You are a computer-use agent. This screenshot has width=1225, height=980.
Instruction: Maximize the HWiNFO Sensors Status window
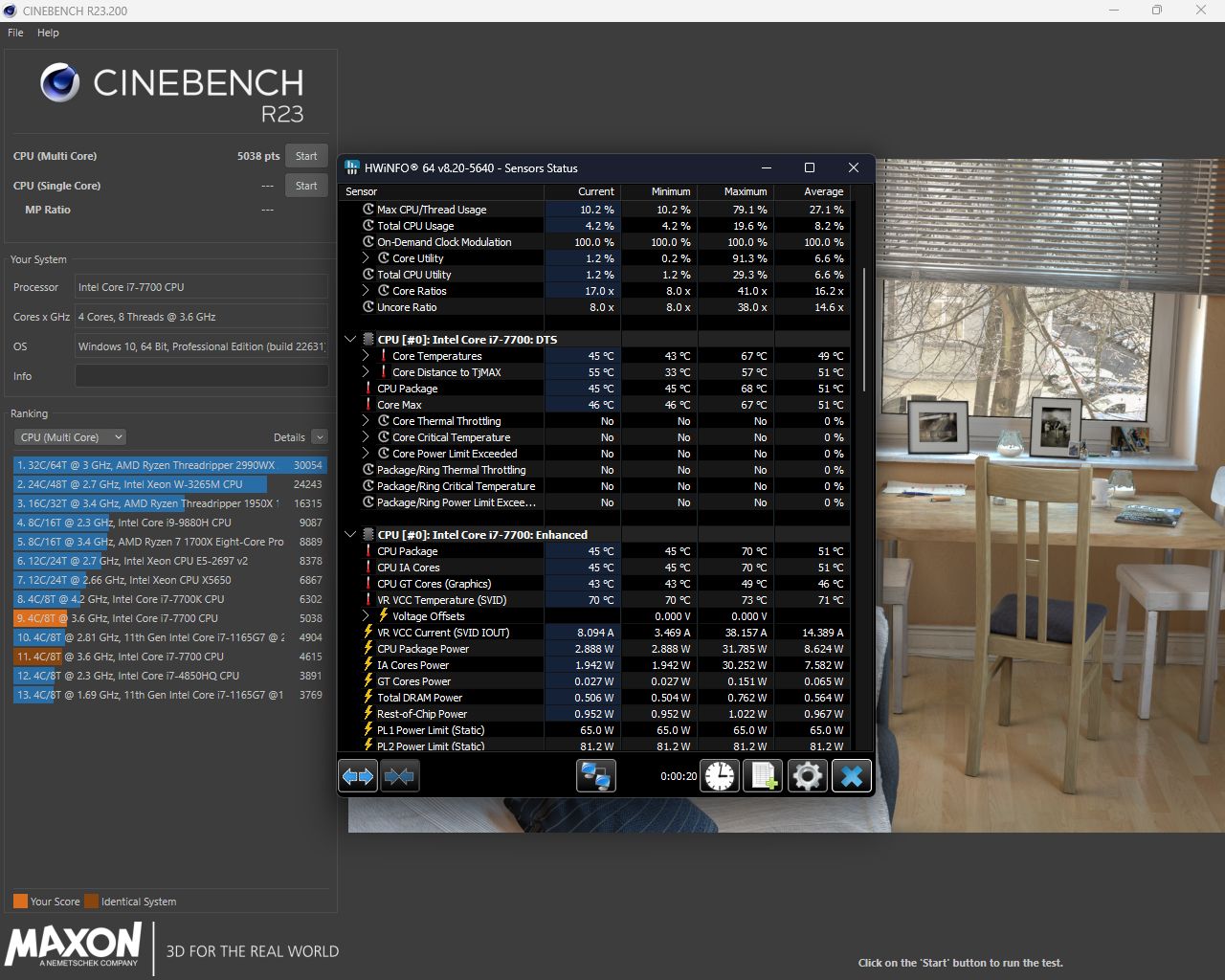coord(809,167)
